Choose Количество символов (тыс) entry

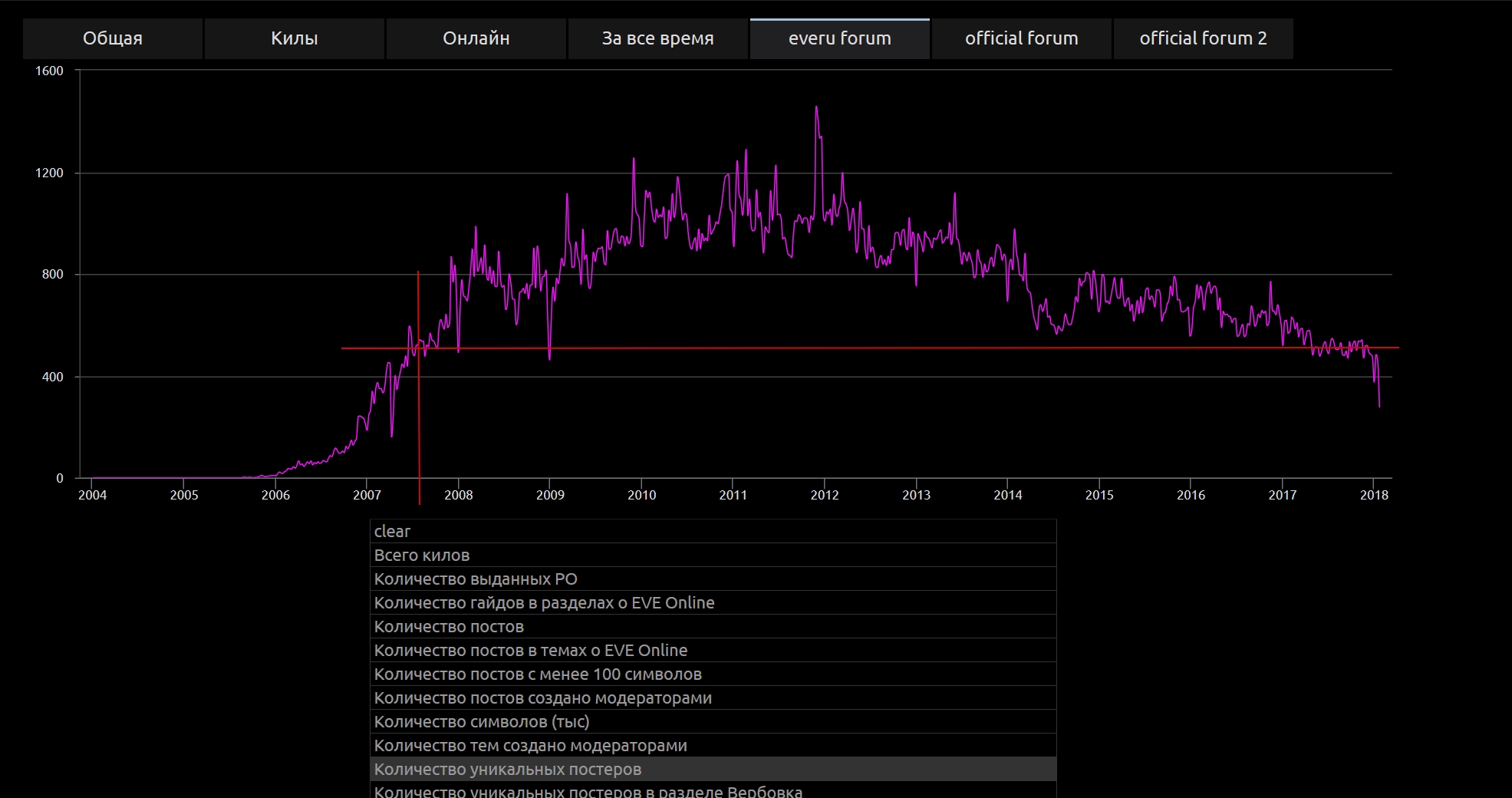click(x=713, y=721)
